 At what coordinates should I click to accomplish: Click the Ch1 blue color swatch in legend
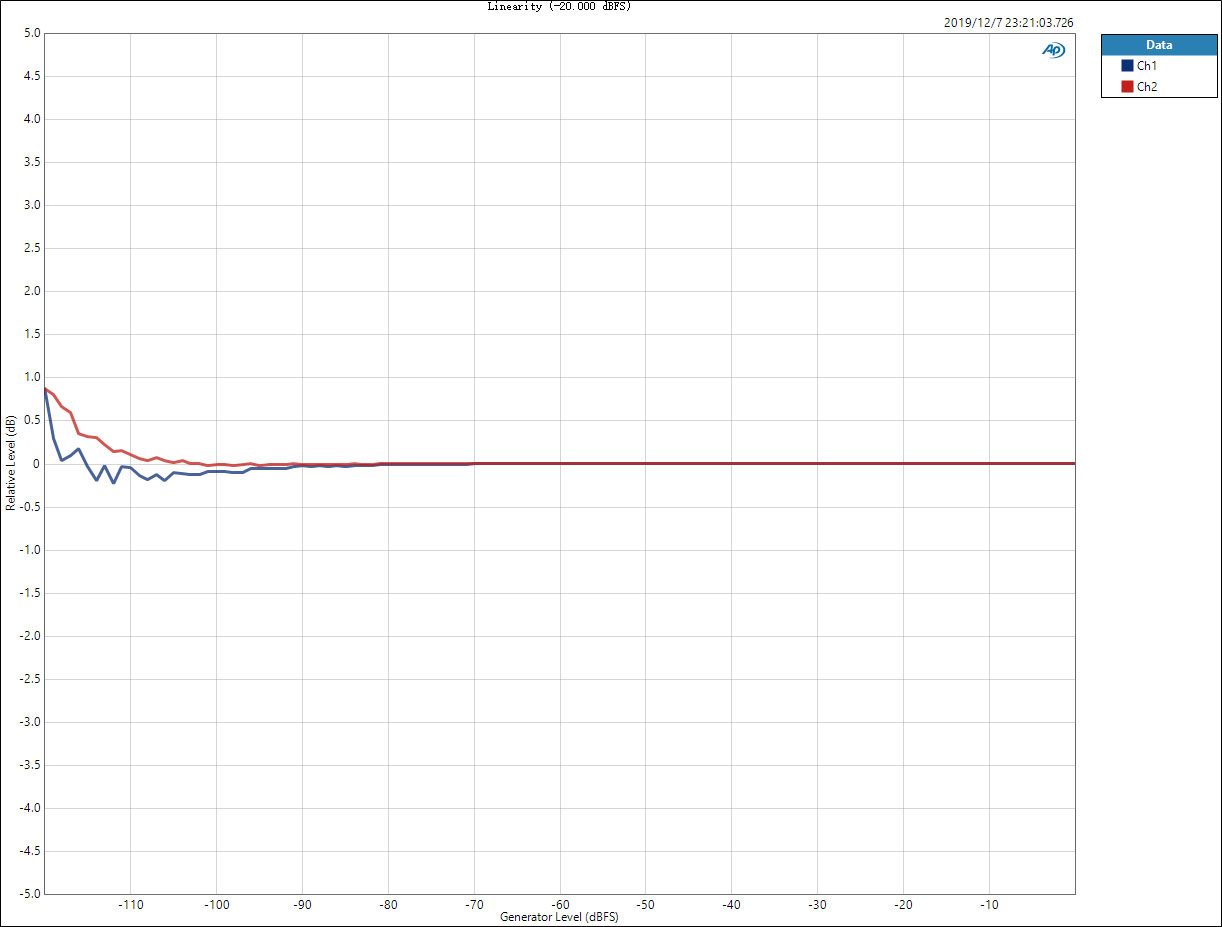[1127, 66]
